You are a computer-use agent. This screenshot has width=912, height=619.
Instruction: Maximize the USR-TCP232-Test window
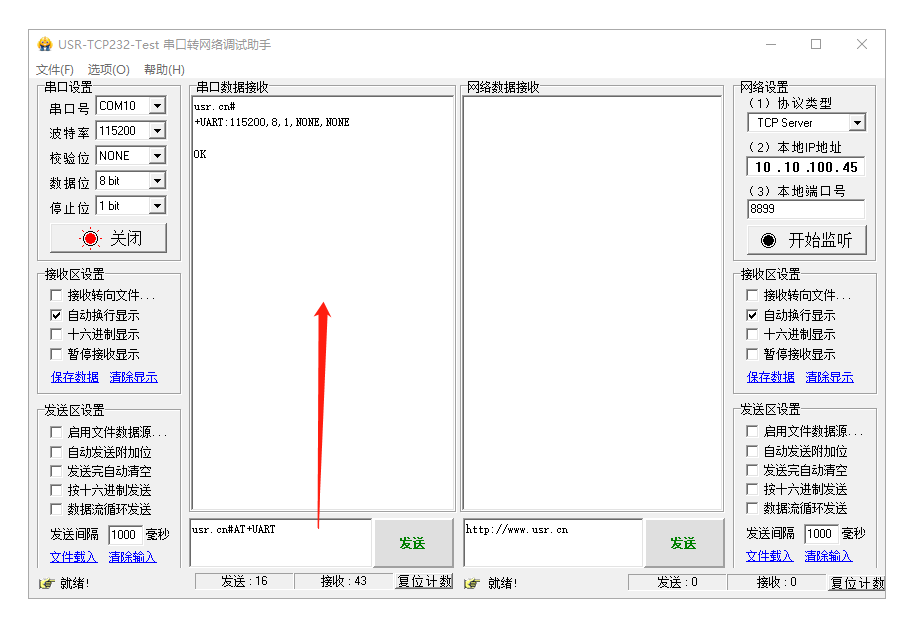click(x=816, y=44)
